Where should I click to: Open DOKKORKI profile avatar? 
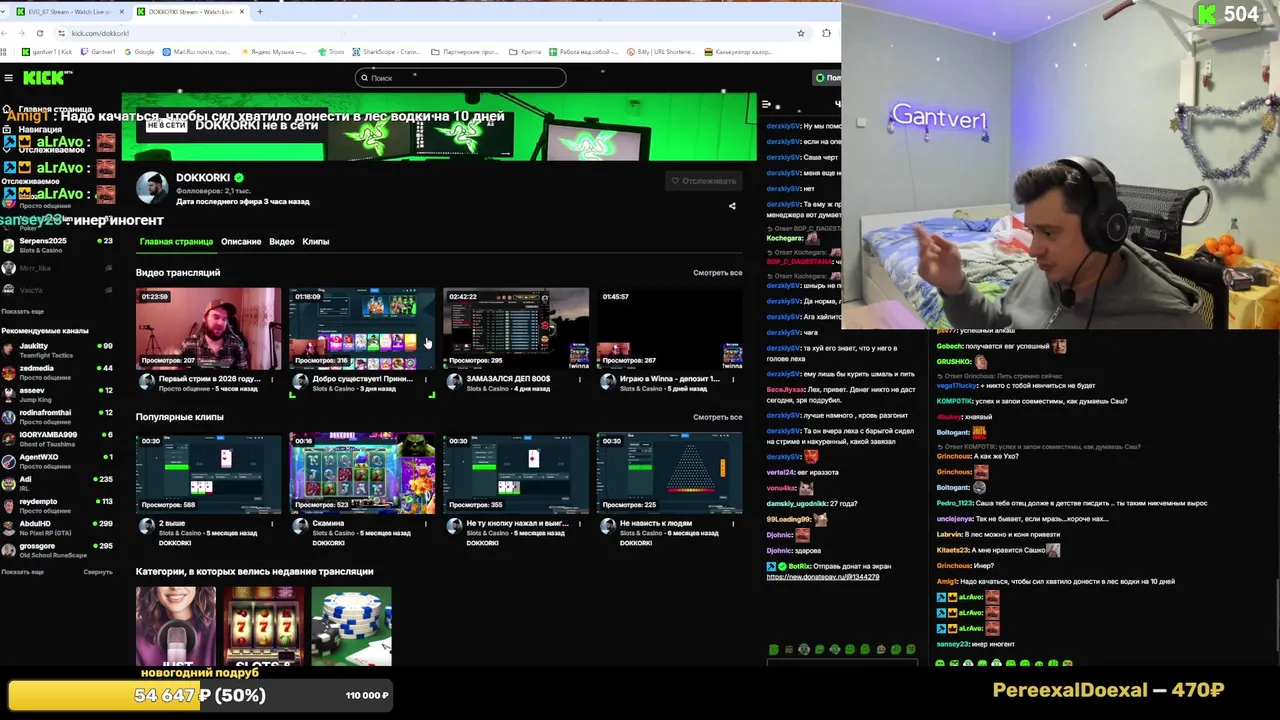tap(152, 189)
